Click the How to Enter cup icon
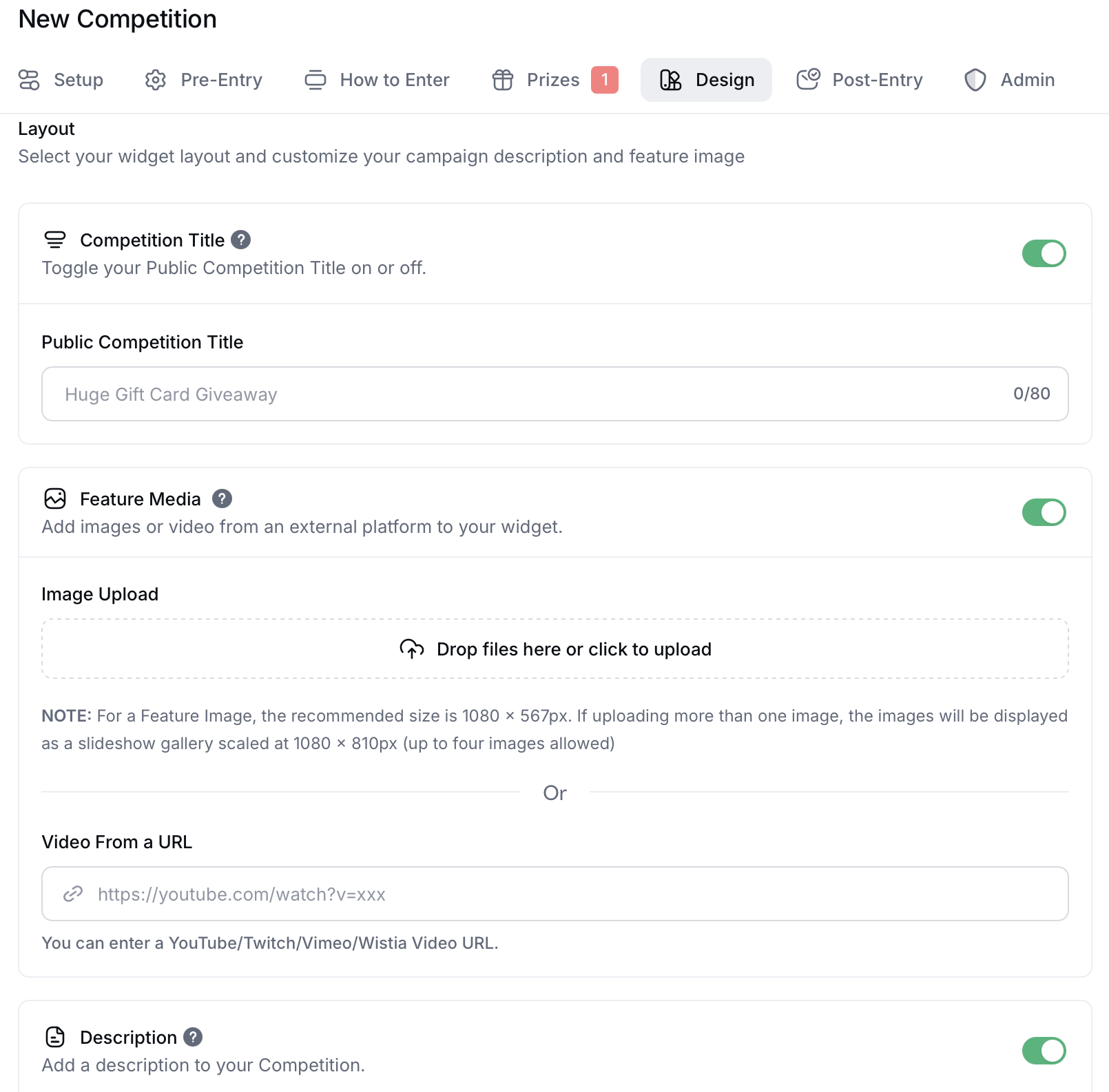 coord(315,80)
